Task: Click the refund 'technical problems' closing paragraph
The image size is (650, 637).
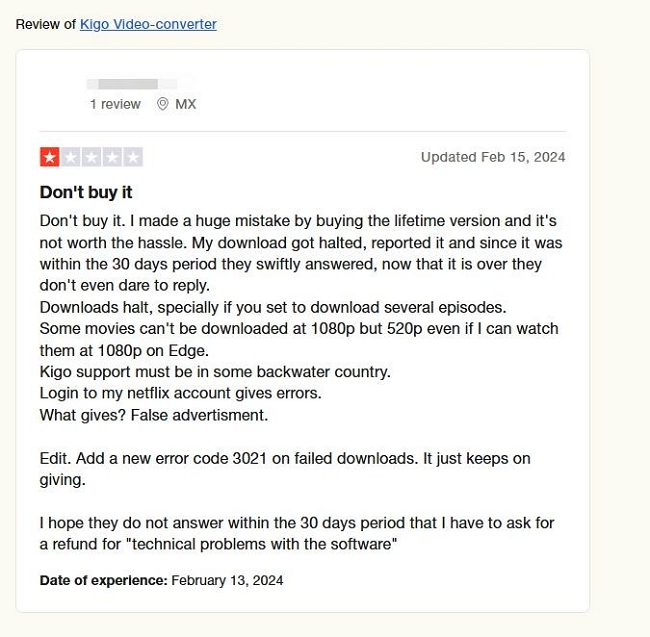Action: coord(297,533)
